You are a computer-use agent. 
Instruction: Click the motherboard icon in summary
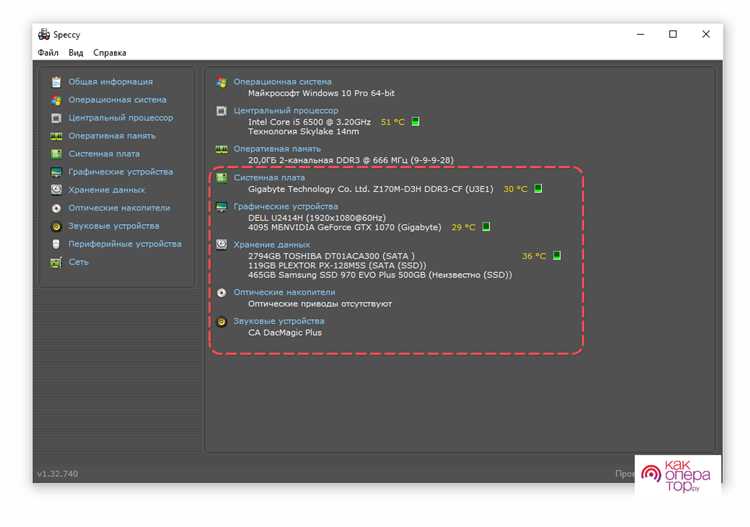click(x=221, y=178)
